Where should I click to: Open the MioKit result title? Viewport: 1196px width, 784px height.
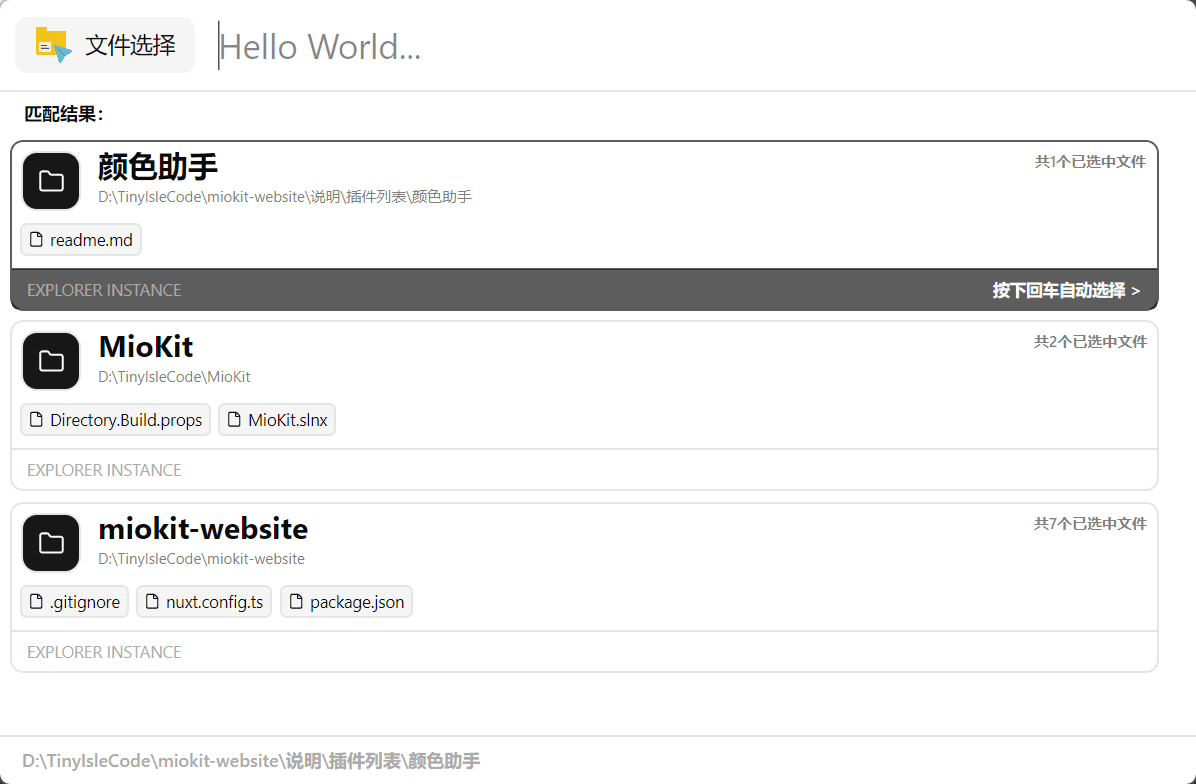point(146,347)
